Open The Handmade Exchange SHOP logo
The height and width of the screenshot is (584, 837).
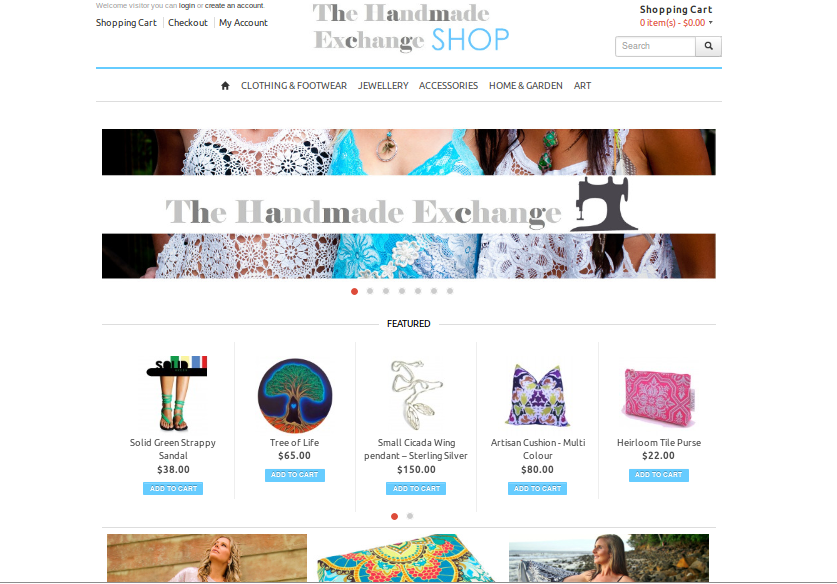411,28
